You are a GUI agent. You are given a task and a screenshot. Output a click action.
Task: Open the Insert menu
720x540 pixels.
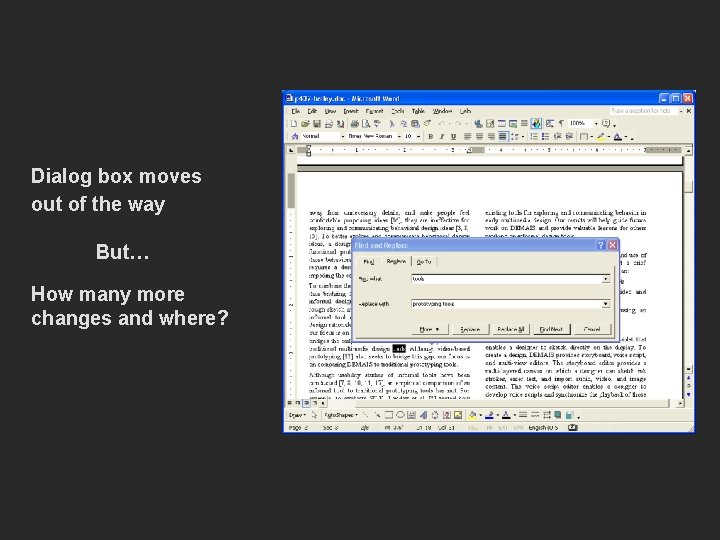[x=350, y=111]
